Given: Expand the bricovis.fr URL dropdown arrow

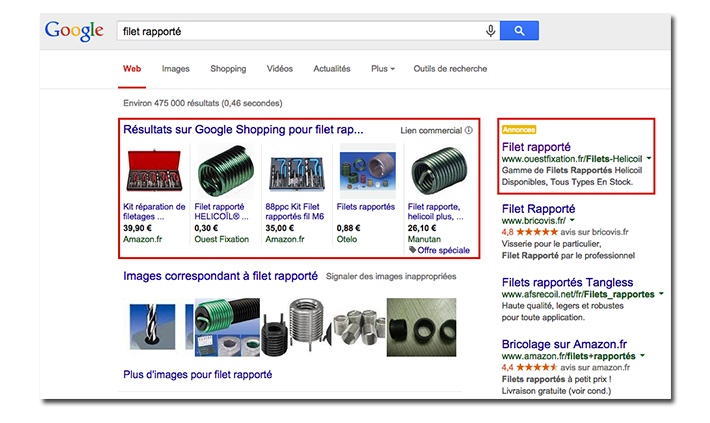Looking at the screenshot, I should tap(572, 220).
